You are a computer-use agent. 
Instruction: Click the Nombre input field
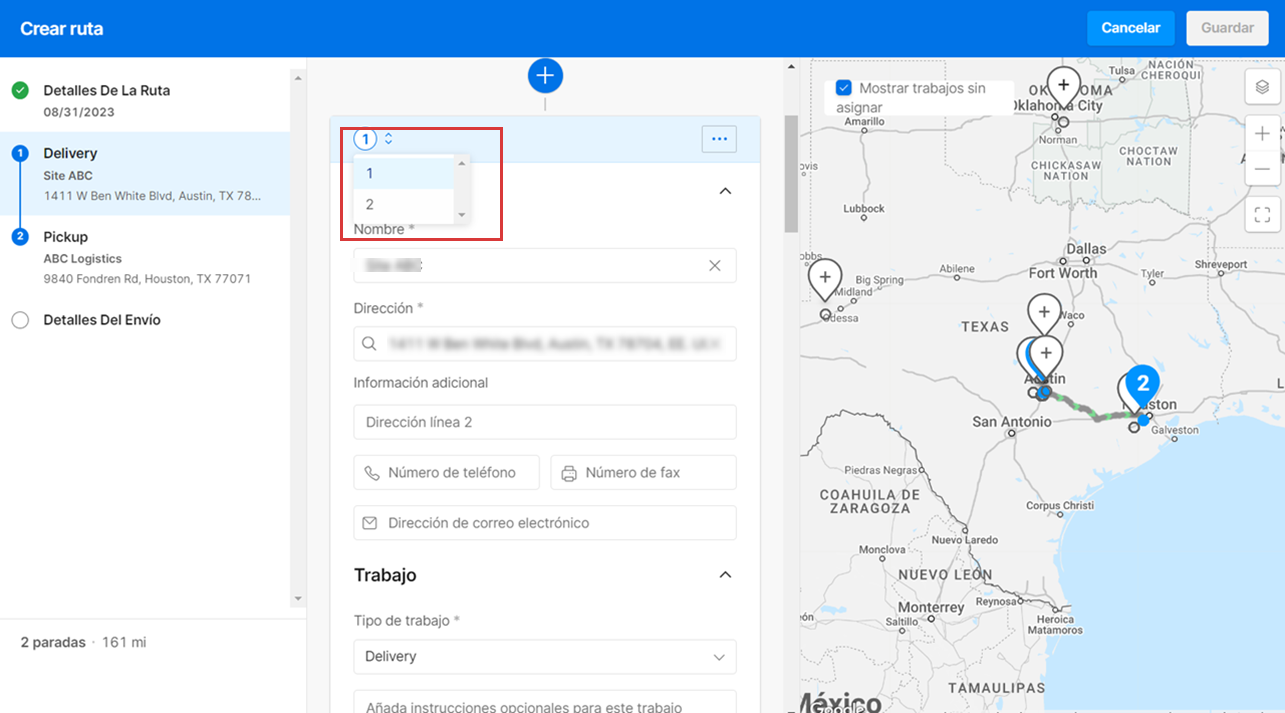(x=545, y=266)
